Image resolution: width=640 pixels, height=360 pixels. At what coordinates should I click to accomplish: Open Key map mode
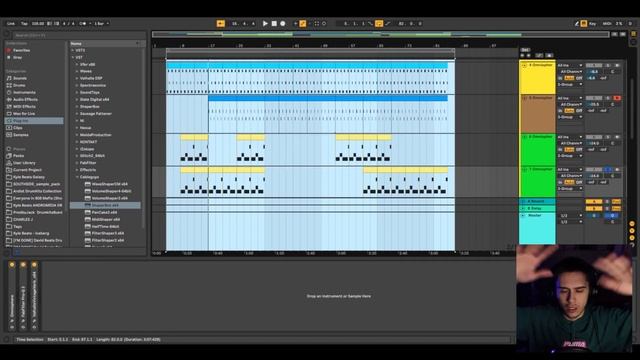(x=592, y=24)
